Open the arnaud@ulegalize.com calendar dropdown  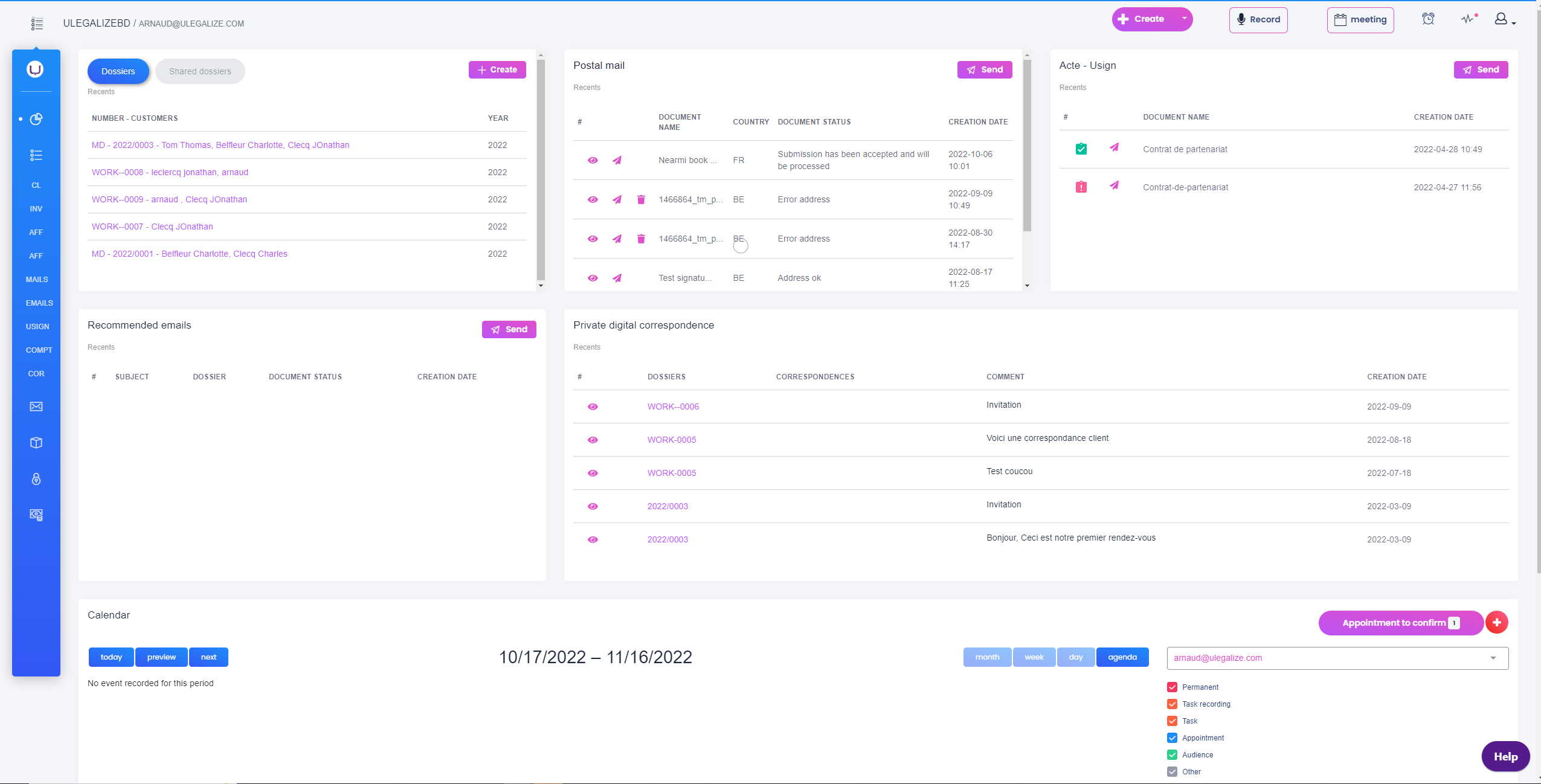pyautogui.click(x=1494, y=658)
